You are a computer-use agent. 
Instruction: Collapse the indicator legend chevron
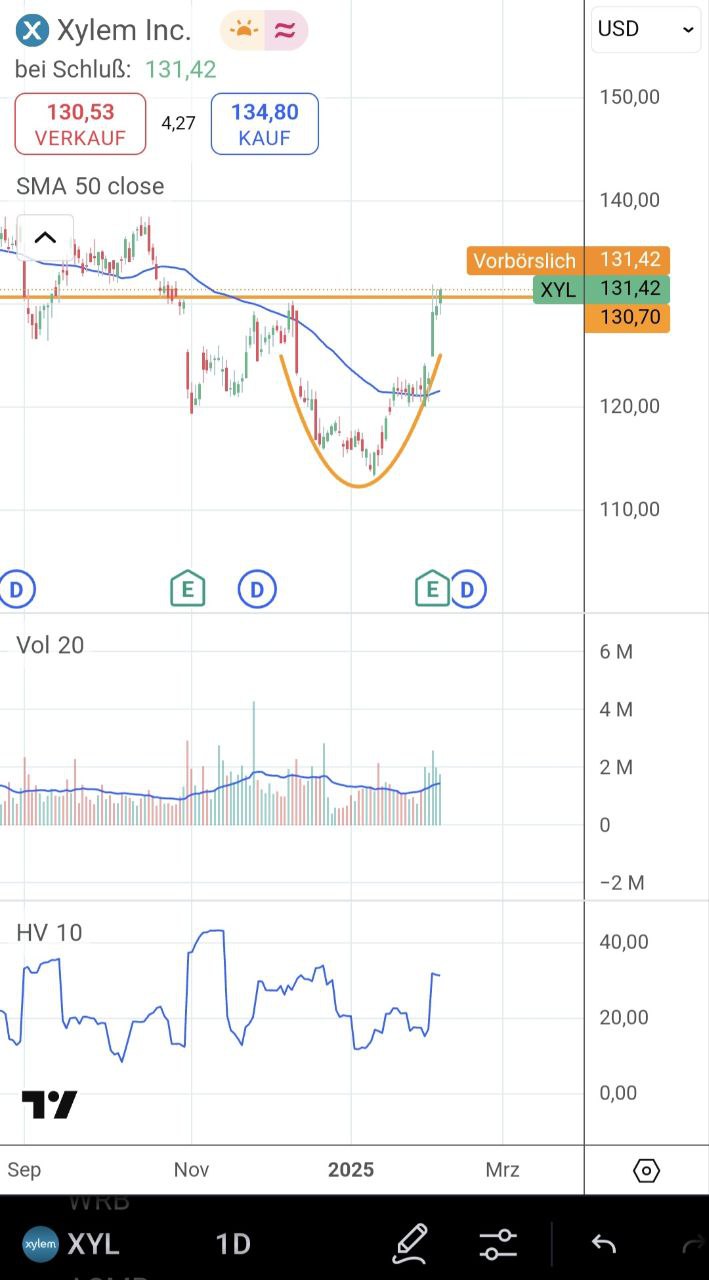[45, 238]
